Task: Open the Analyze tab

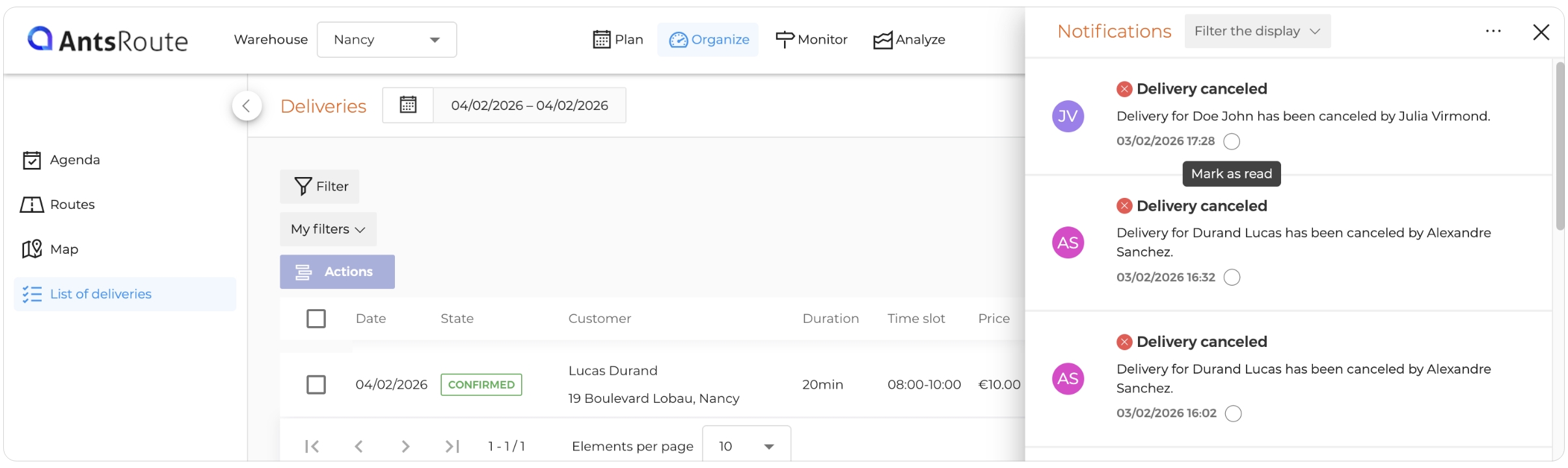Action: [x=909, y=40]
